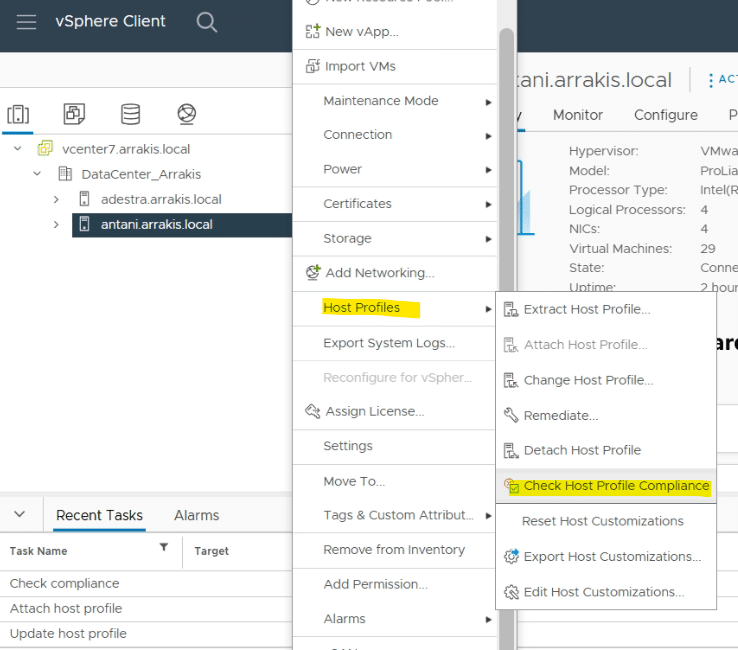Expand the adestra.arrakis.local host node
This screenshot has height=650, width=738.
(56, 199)
